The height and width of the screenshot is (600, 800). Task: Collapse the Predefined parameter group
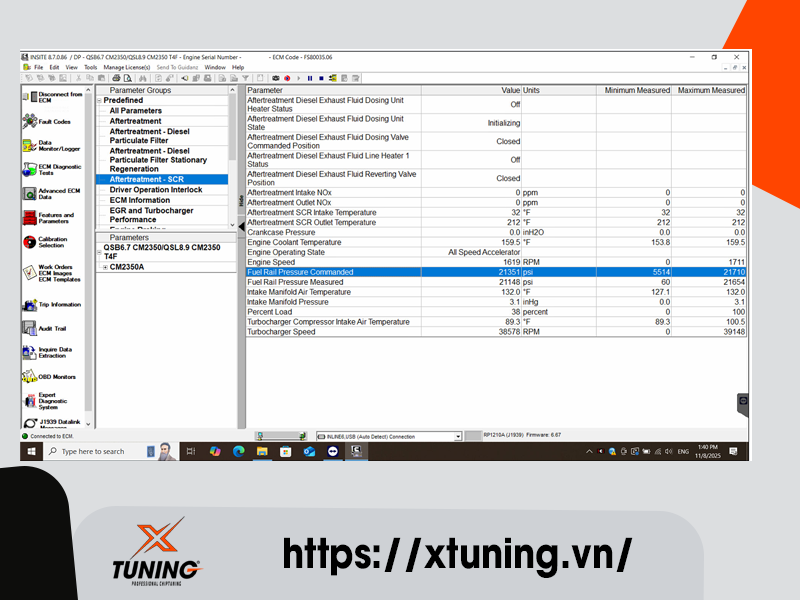99,100
